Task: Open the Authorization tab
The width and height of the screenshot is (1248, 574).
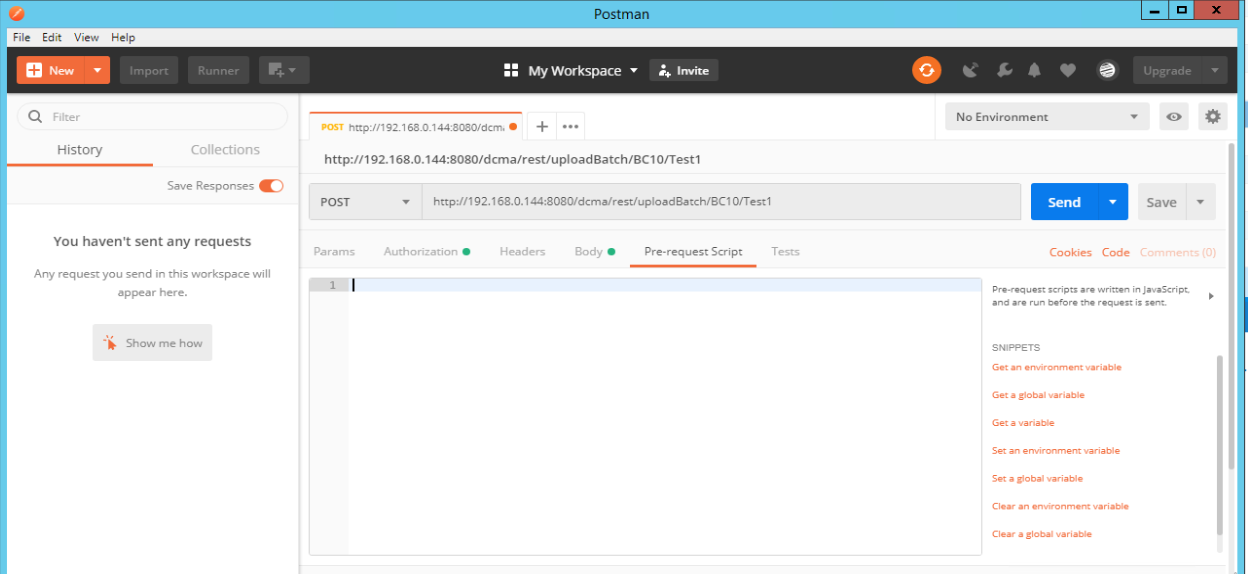Action: 426,252
